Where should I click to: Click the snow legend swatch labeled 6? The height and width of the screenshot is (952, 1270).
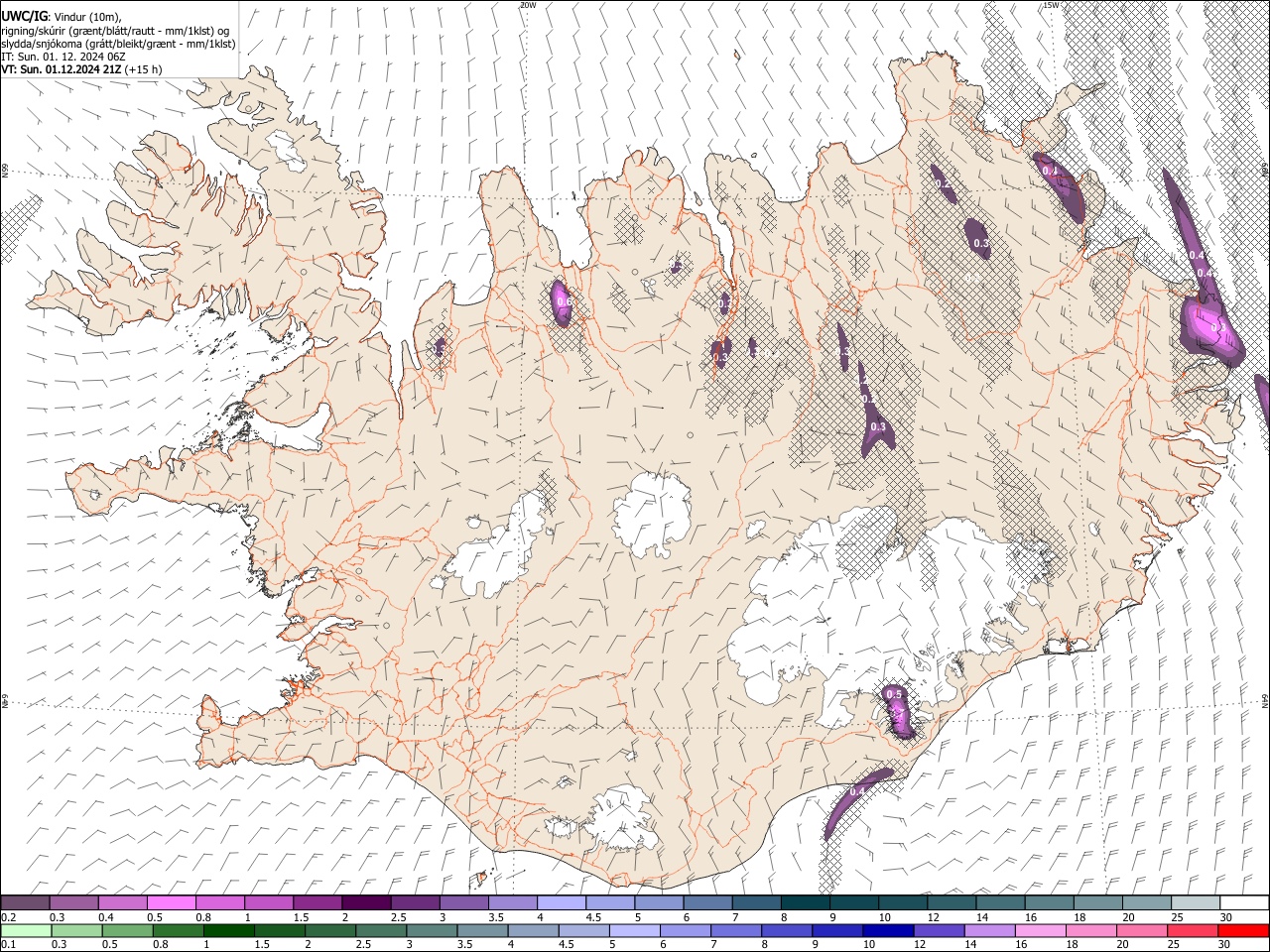tap(708, 902)
